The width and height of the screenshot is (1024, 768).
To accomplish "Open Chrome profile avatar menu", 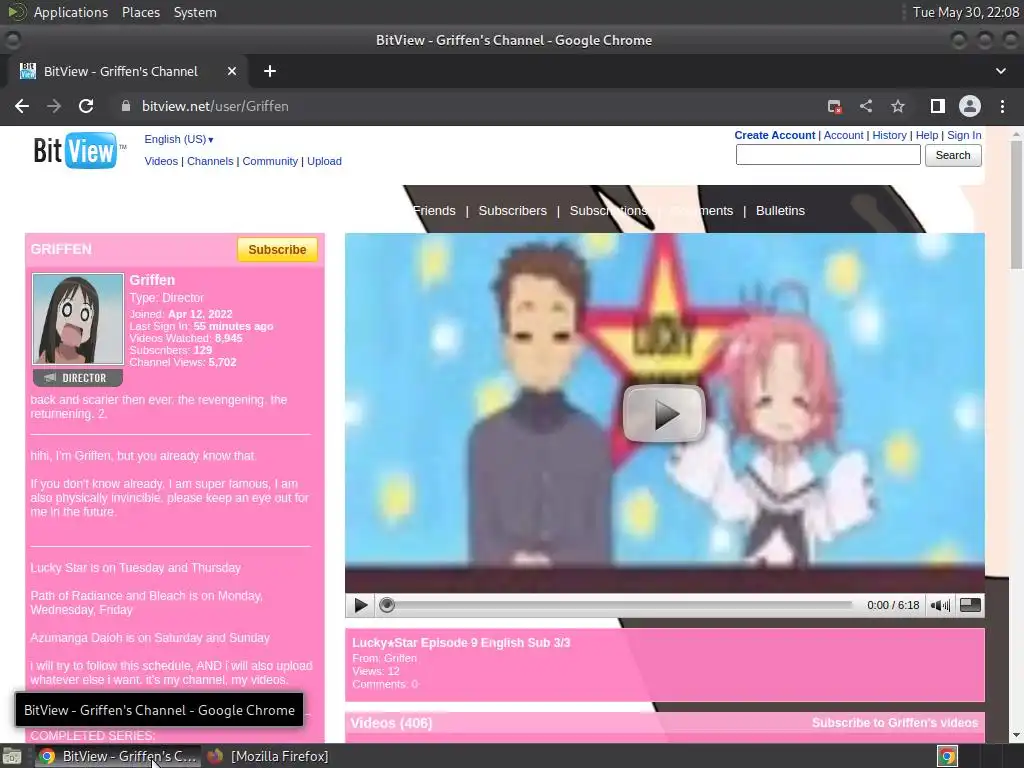I will coord(970,106).
